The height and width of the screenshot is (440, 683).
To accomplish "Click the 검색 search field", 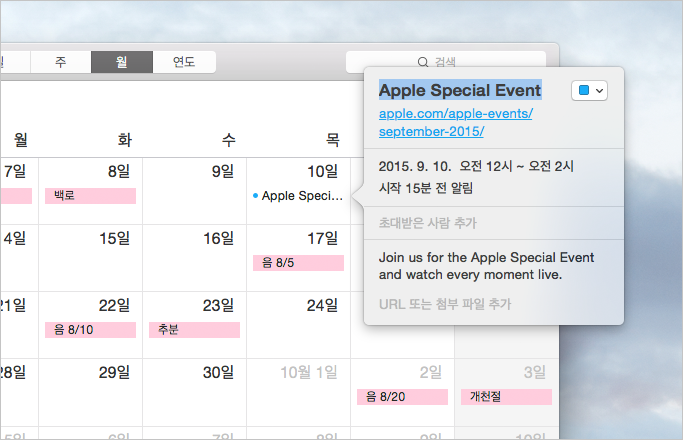I will (446, 62).
